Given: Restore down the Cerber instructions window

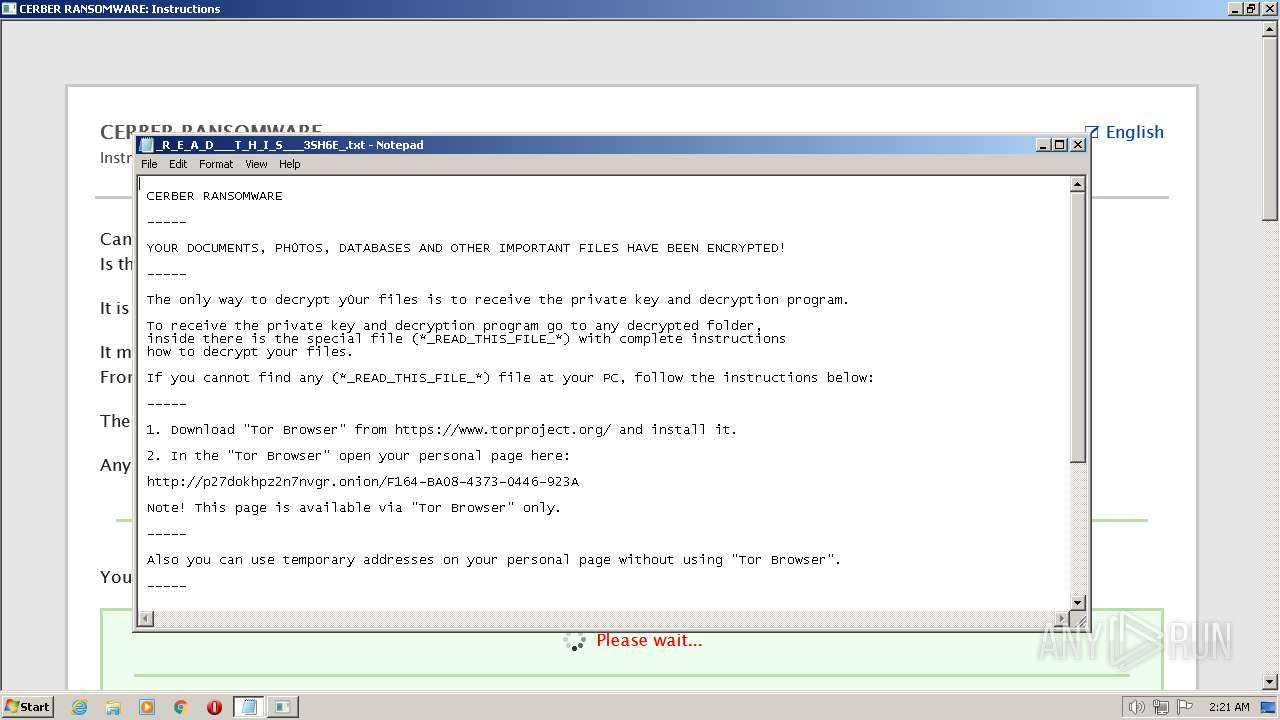Looking at the screenshot, I should [1251, 9].
